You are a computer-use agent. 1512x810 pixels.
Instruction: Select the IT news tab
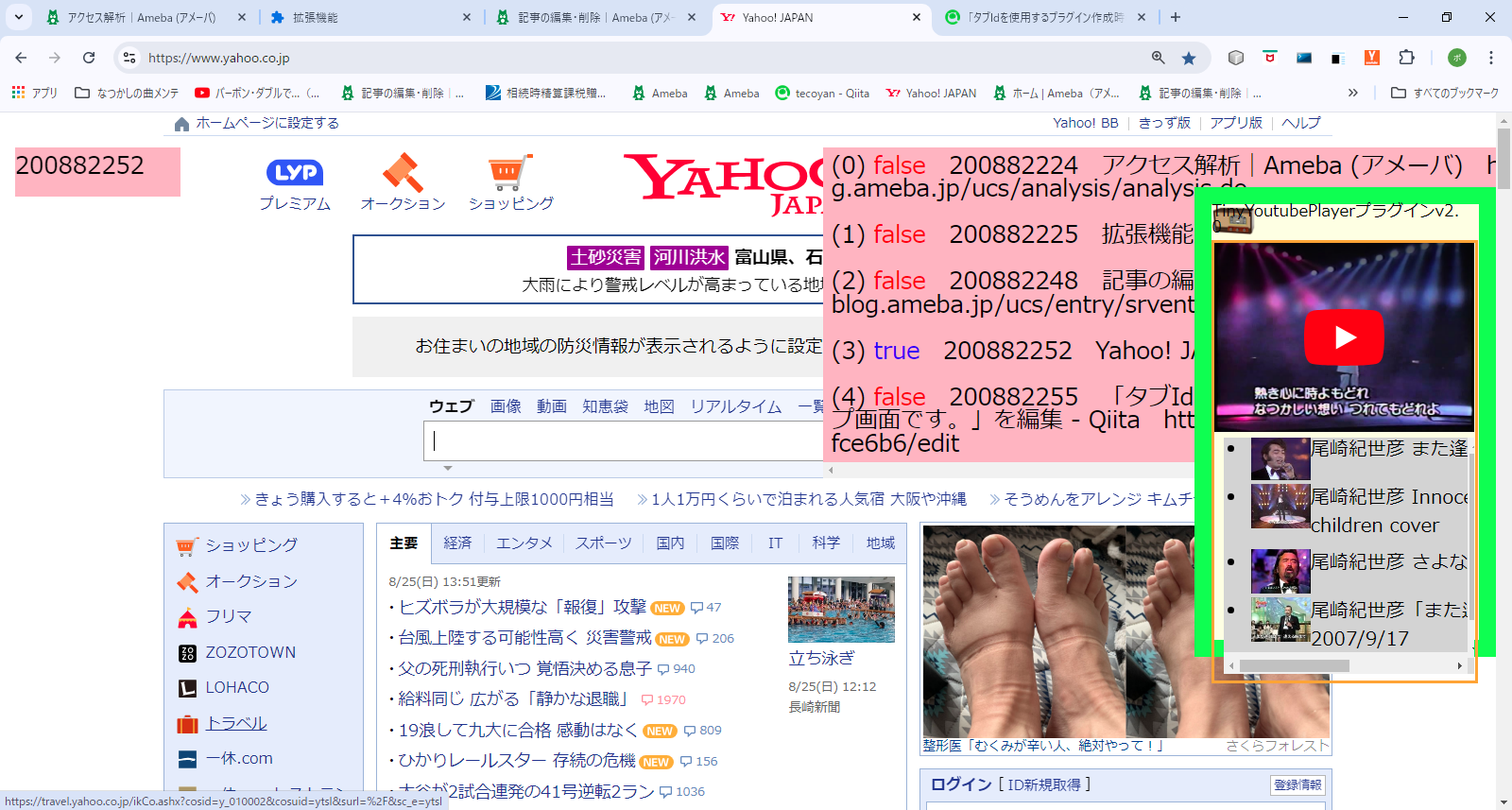pos(775,543)
